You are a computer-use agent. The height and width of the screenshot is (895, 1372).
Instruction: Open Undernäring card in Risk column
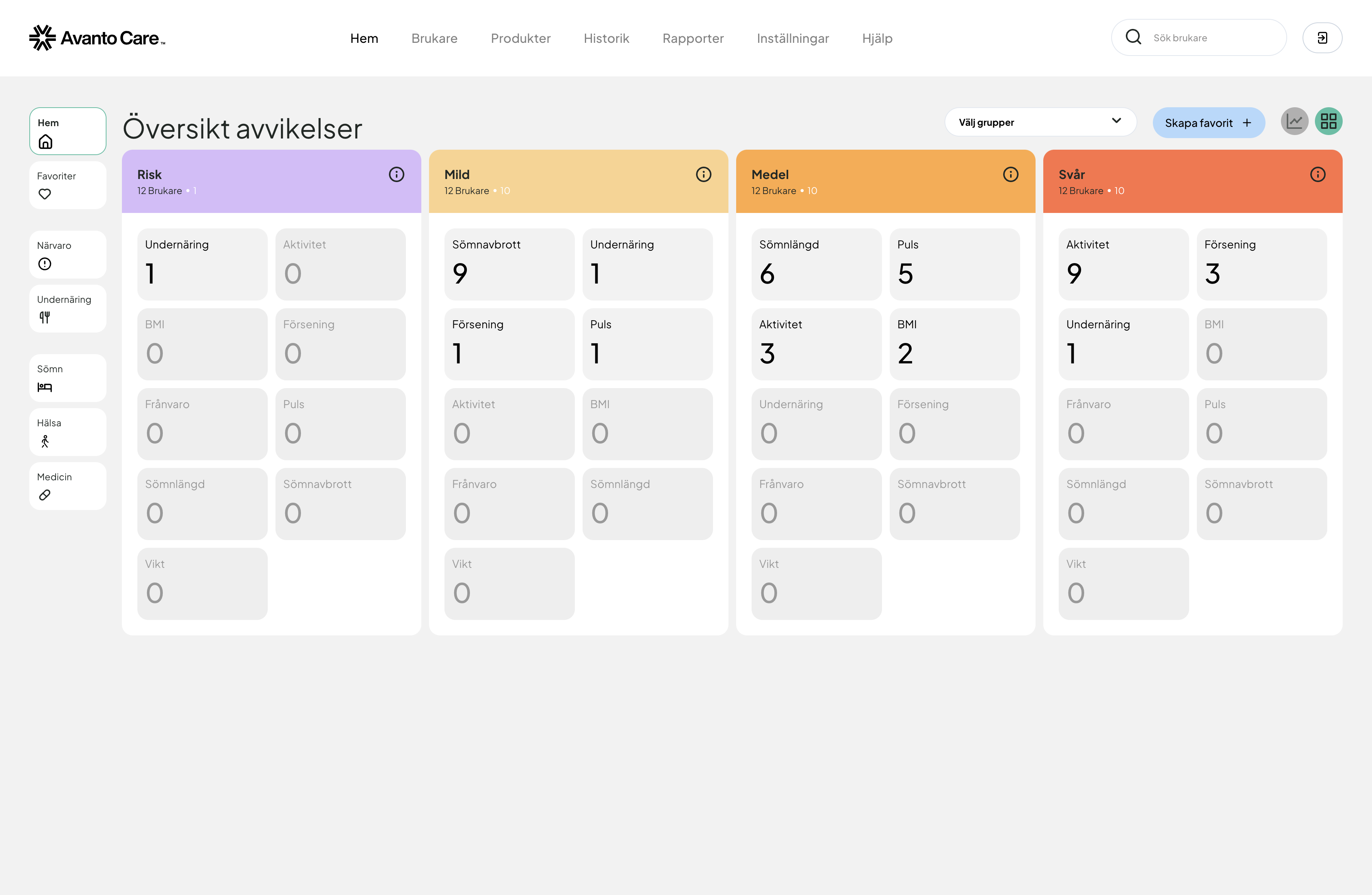(202, 265)
